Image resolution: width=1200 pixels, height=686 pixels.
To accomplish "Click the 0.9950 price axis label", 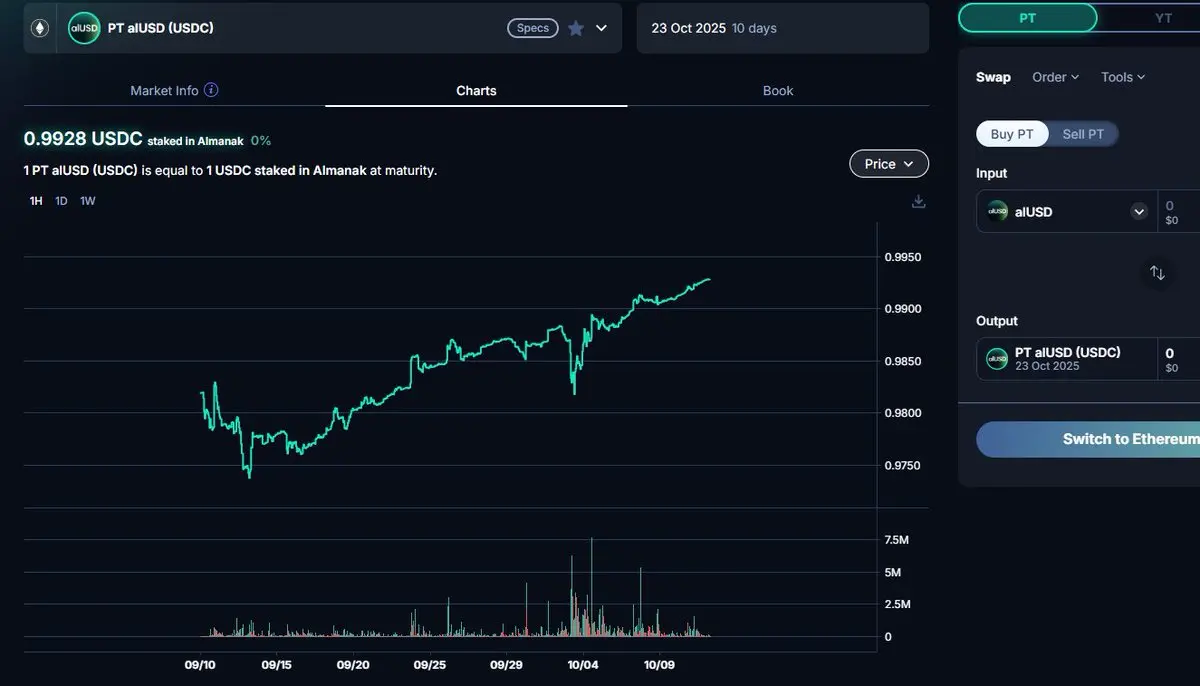I will pyautogui.click(x=903, y=257).
